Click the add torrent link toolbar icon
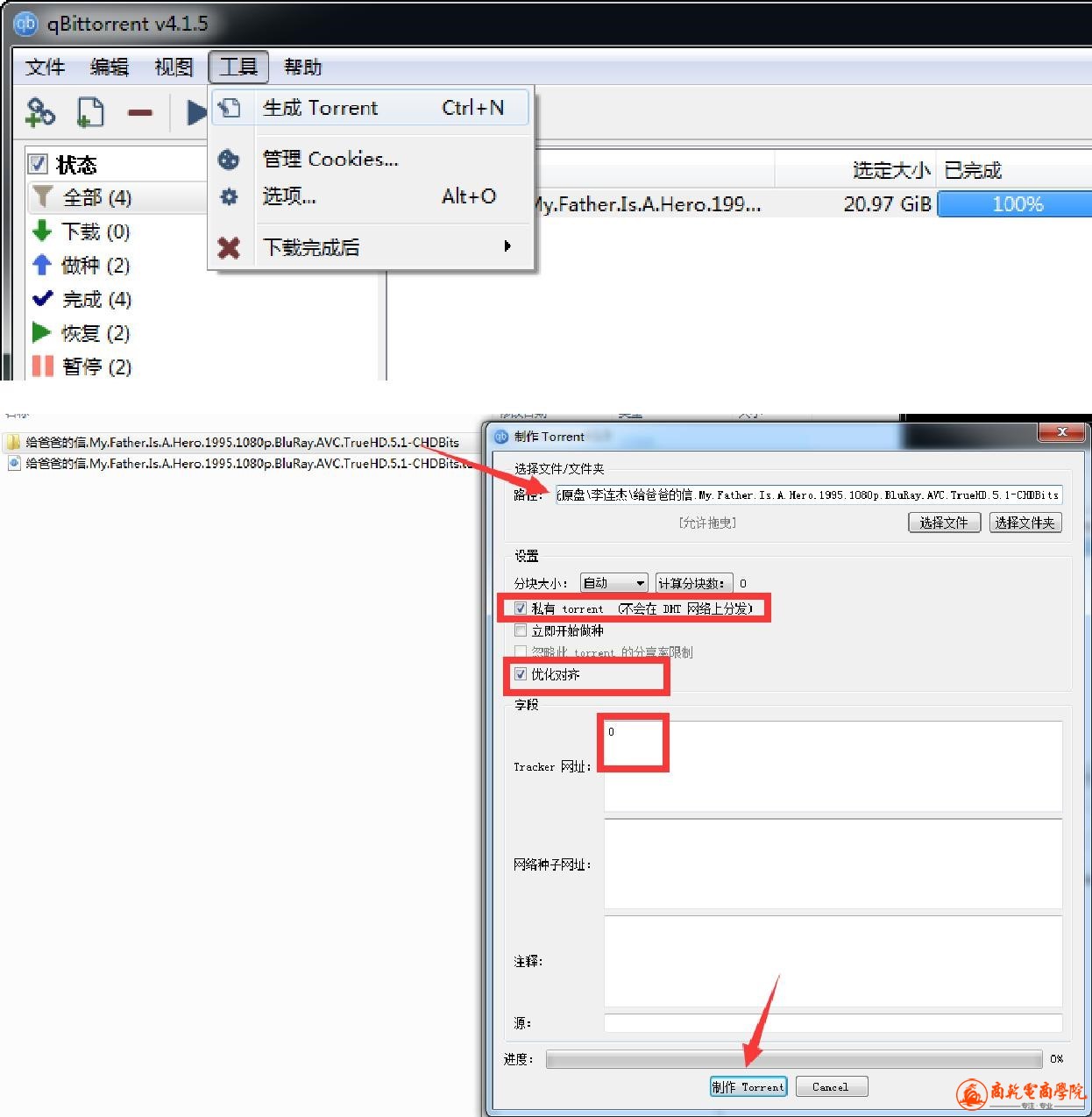This screenshot has height=1117, width=1092. [40, 112]
